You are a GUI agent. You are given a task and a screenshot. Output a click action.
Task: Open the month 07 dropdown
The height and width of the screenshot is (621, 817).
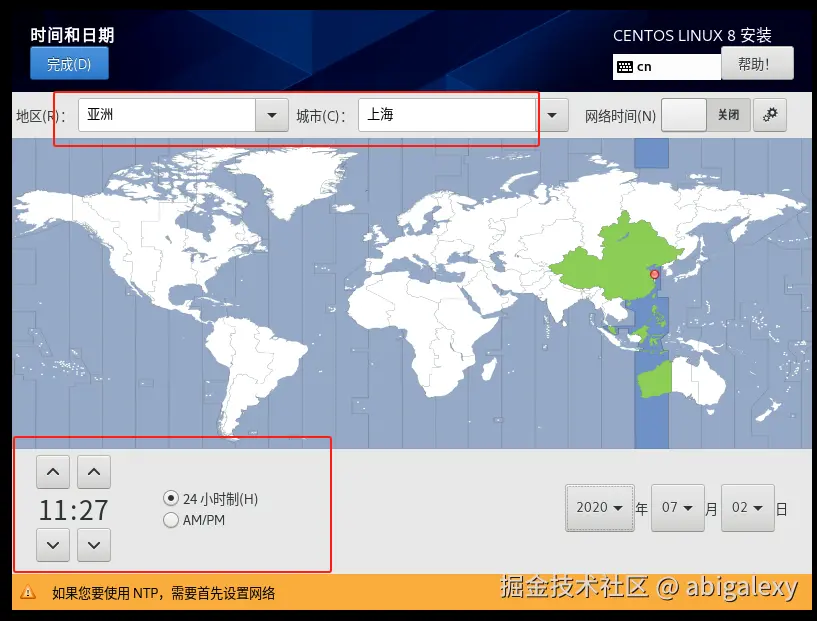[678, 507]
